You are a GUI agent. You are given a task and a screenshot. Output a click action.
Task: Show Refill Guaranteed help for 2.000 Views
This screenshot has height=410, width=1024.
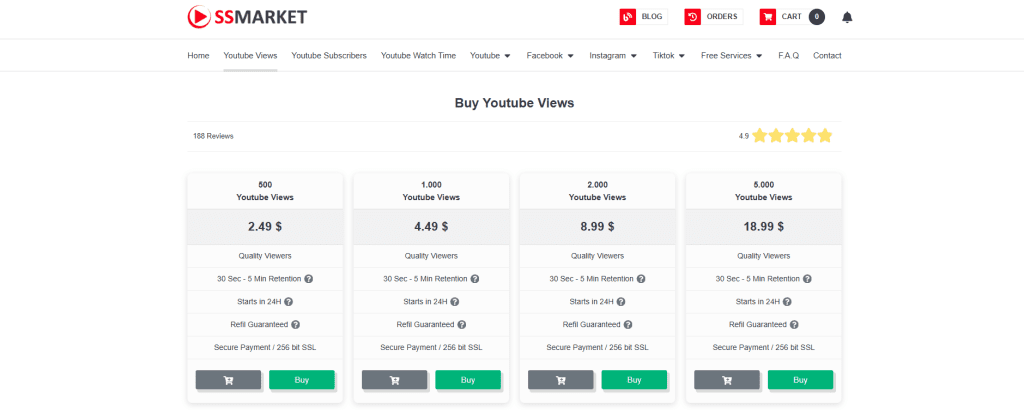(628, 324)
